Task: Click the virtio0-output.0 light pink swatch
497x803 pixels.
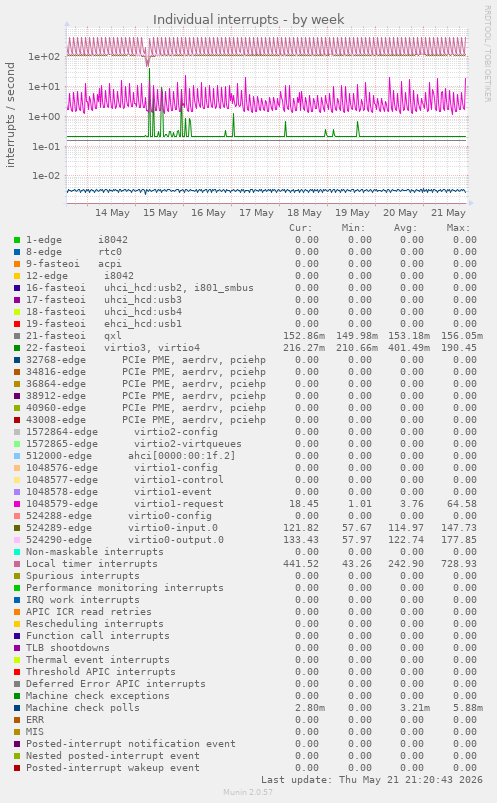Action: pos(17,540)
